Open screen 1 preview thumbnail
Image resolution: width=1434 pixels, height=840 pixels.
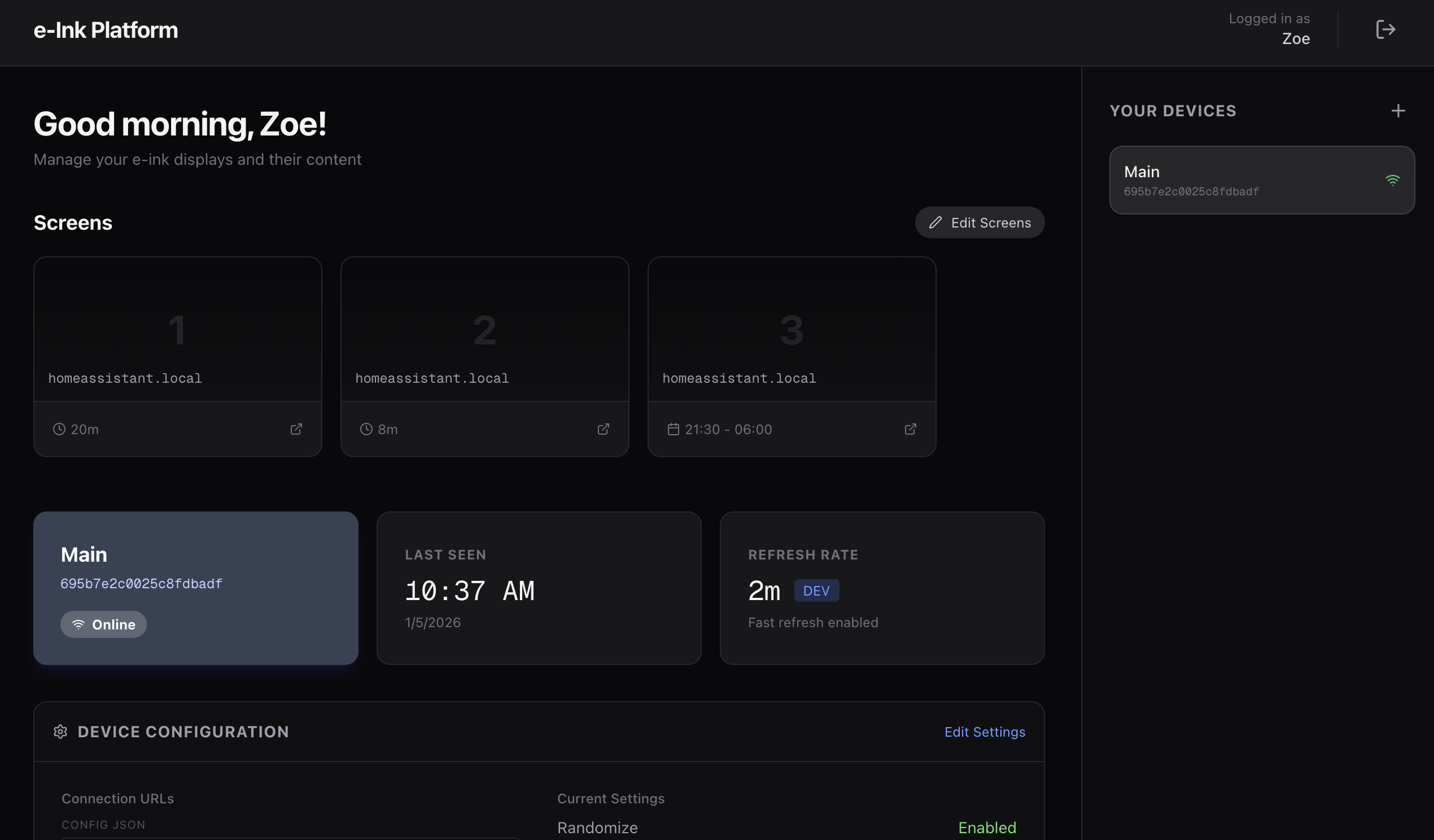click(x=177, y=329)
